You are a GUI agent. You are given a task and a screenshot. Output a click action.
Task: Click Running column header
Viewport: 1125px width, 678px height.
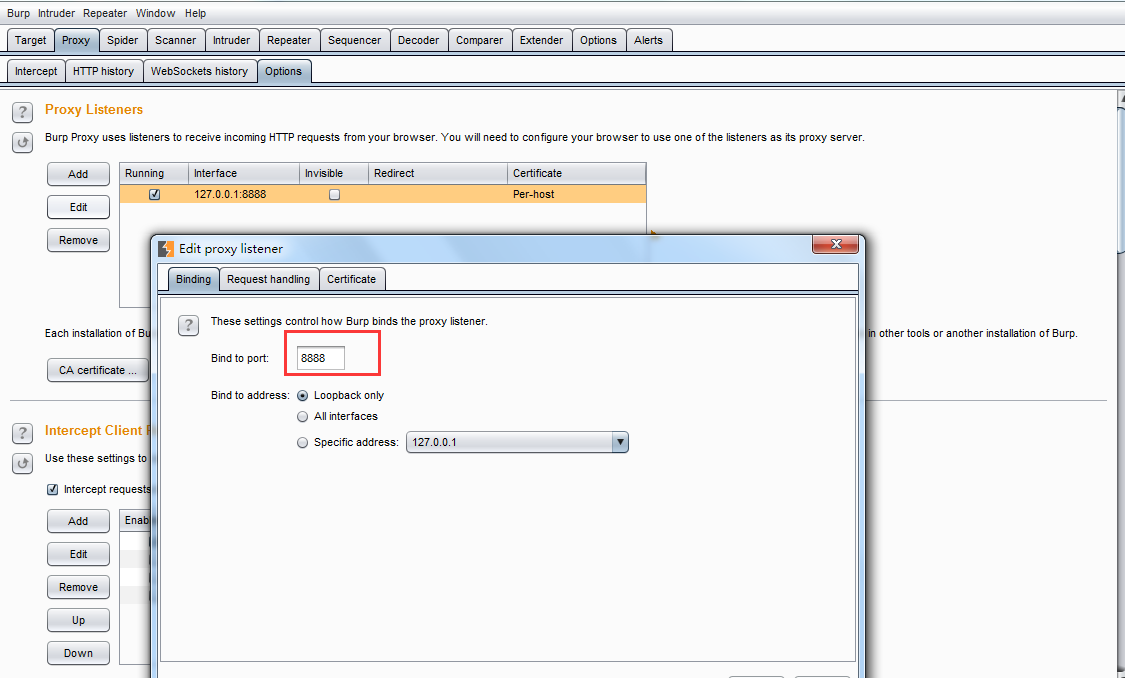(x=154, y=174)
